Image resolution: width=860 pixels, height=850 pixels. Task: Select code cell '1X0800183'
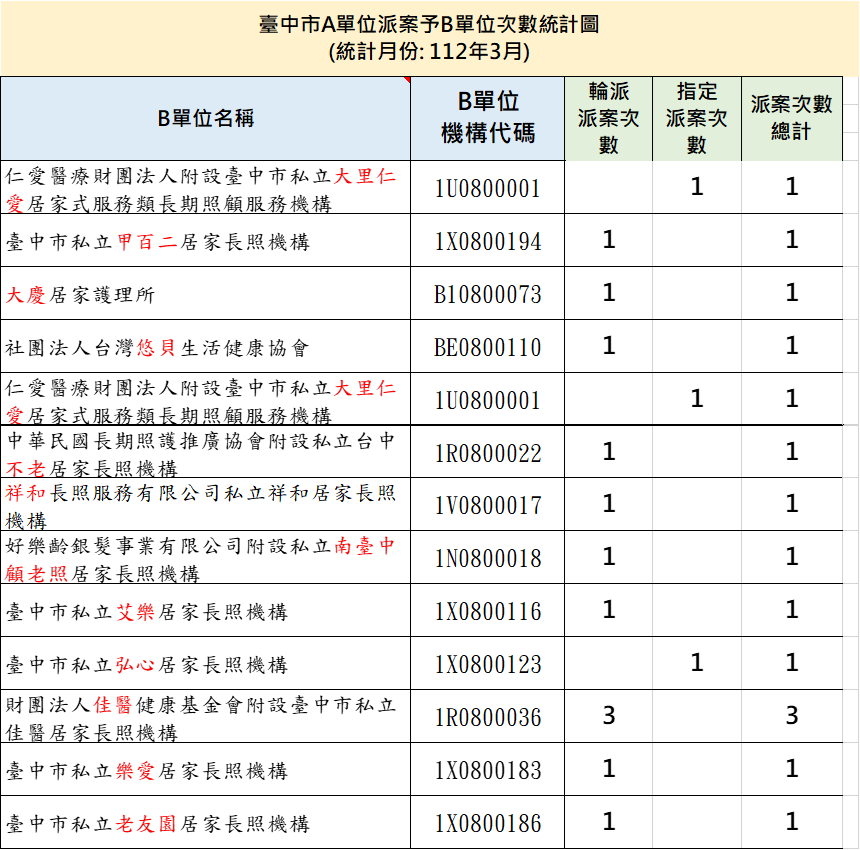pos(488,770)
